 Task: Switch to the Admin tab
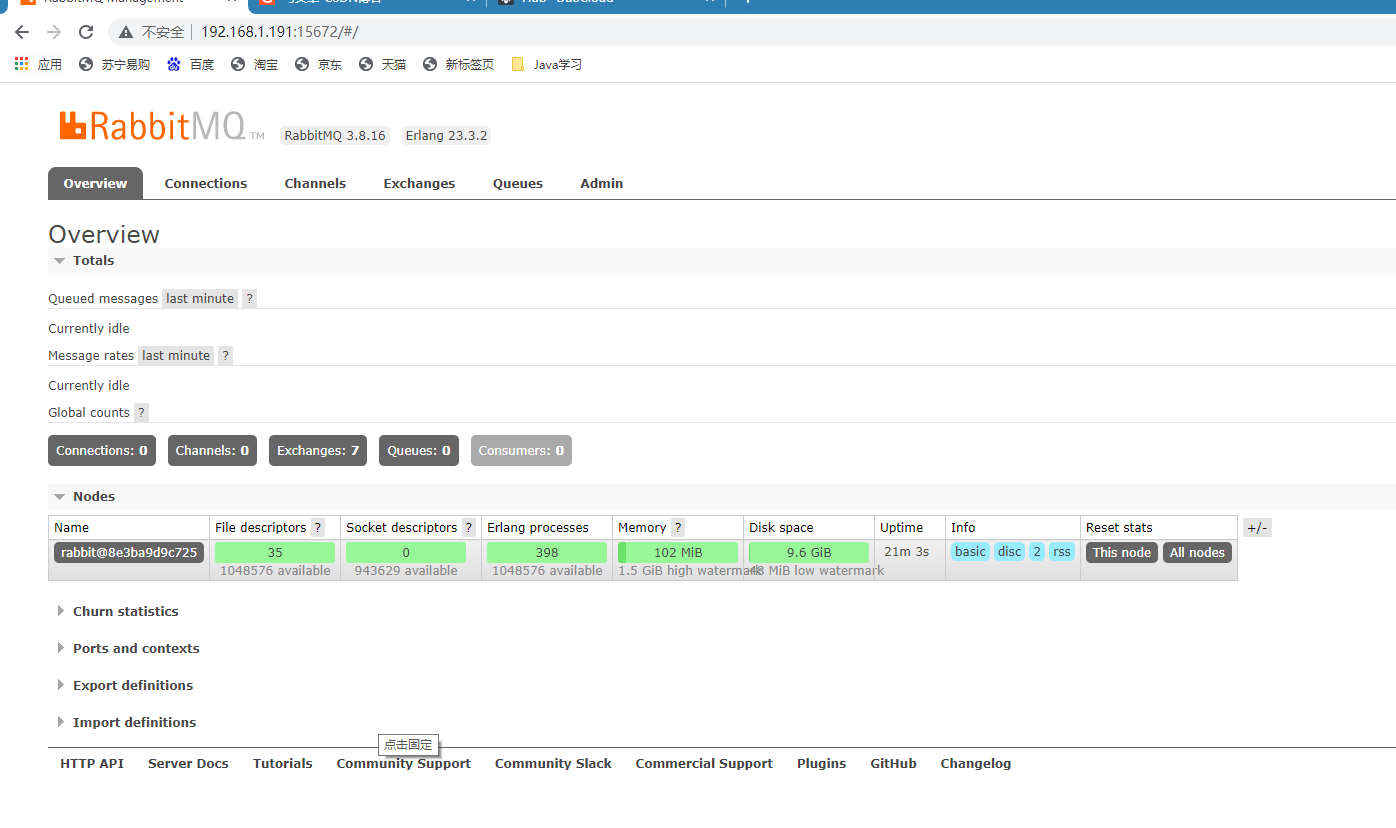point(602,183)
